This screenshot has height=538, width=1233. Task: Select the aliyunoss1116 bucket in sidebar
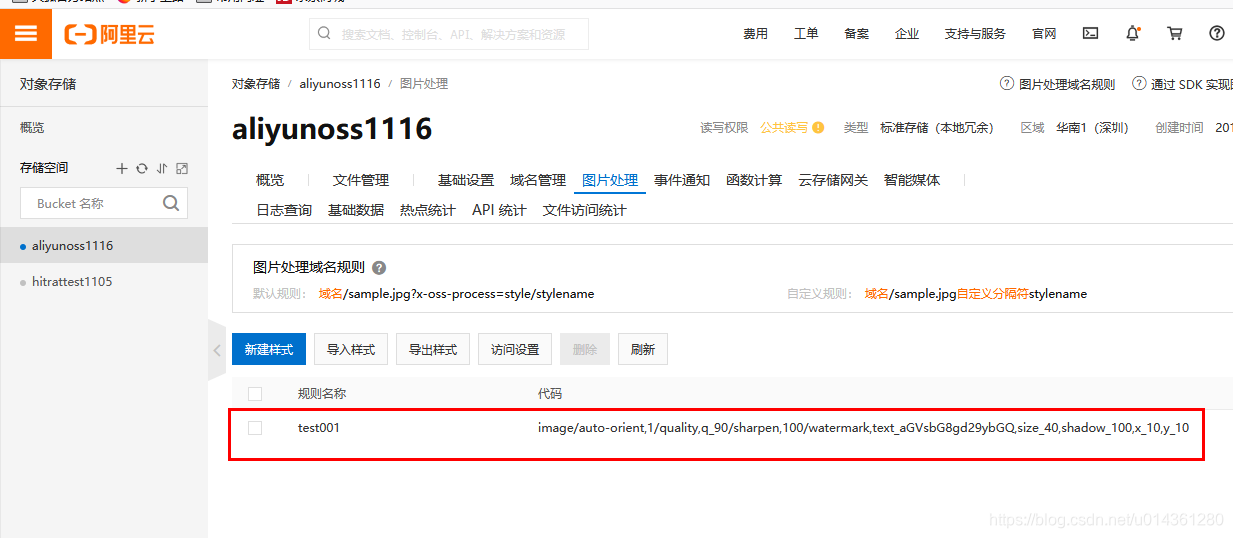[104, 245]
